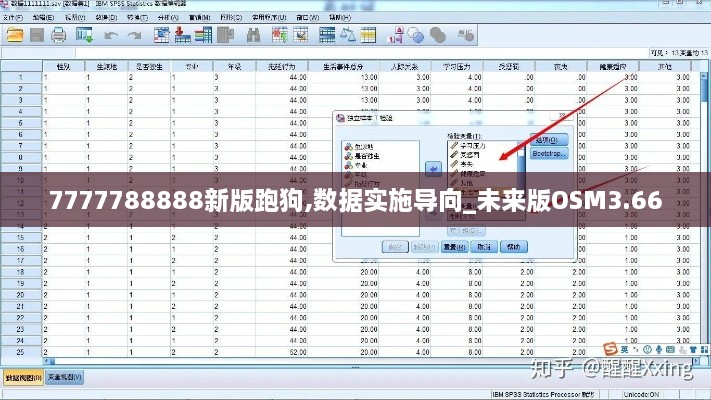The image size is (711, 400).
Task: Select the 性别 column header
Action: 64,67
